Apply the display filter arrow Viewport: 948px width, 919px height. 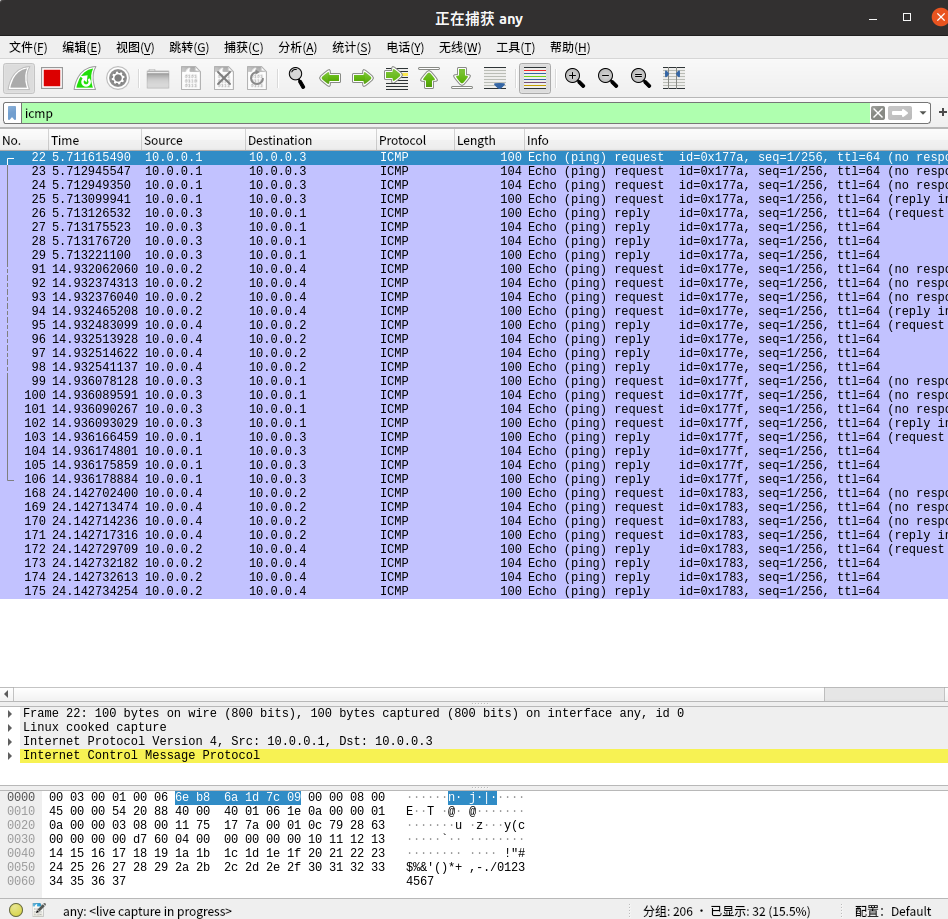[x=900, y=113]
